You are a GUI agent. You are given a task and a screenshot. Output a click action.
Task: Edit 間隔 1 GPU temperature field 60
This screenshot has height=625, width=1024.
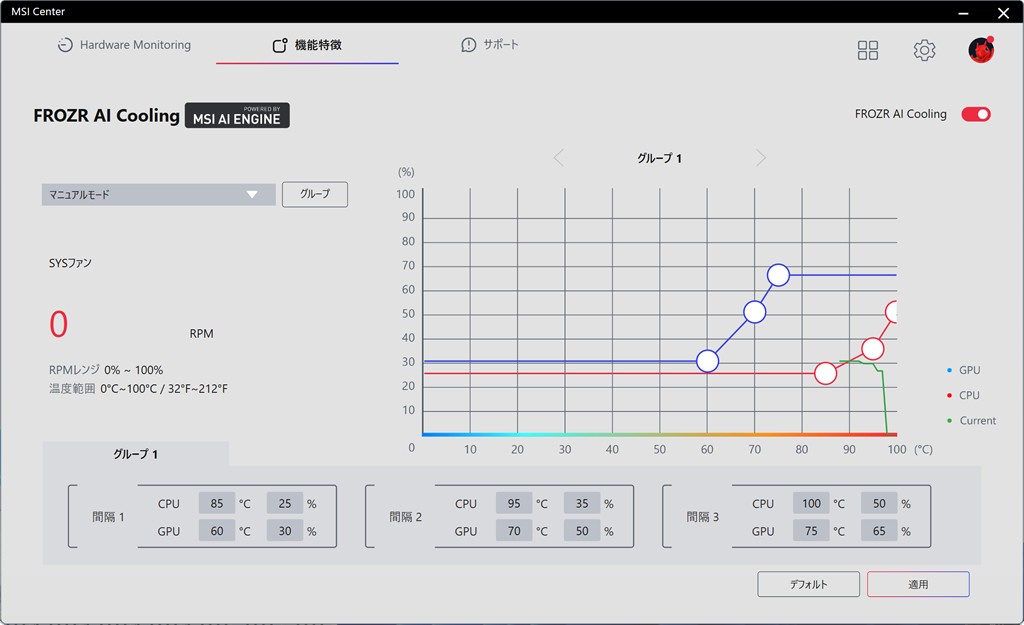[217, 531]
